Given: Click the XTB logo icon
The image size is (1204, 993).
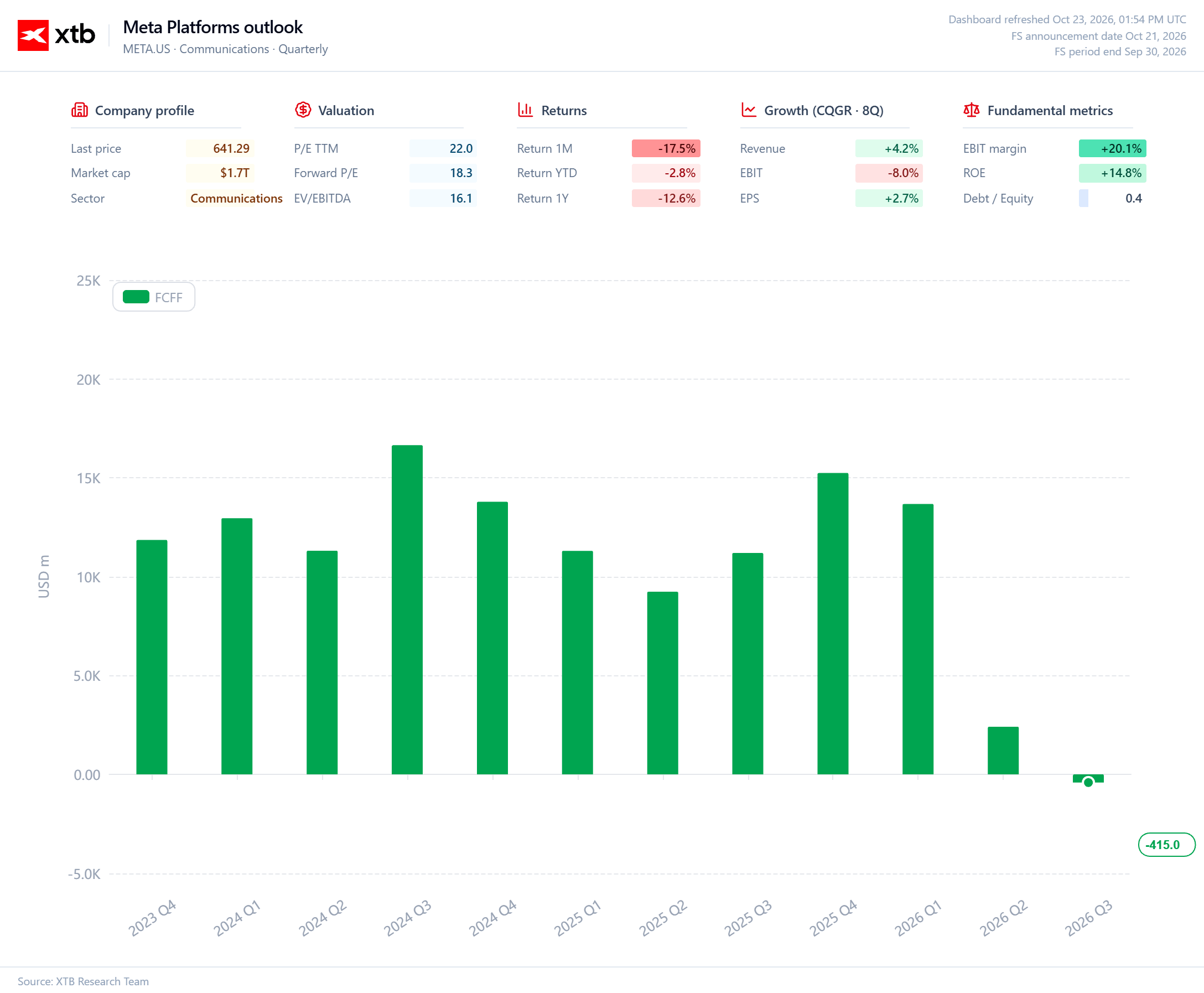Looking at the screenshot, I should click(33, 35).
